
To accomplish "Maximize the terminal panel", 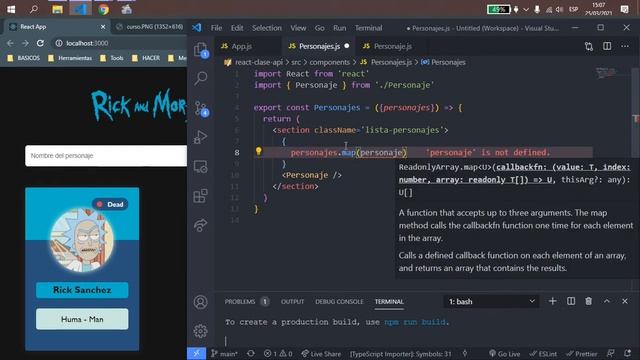I will point(607,301).
